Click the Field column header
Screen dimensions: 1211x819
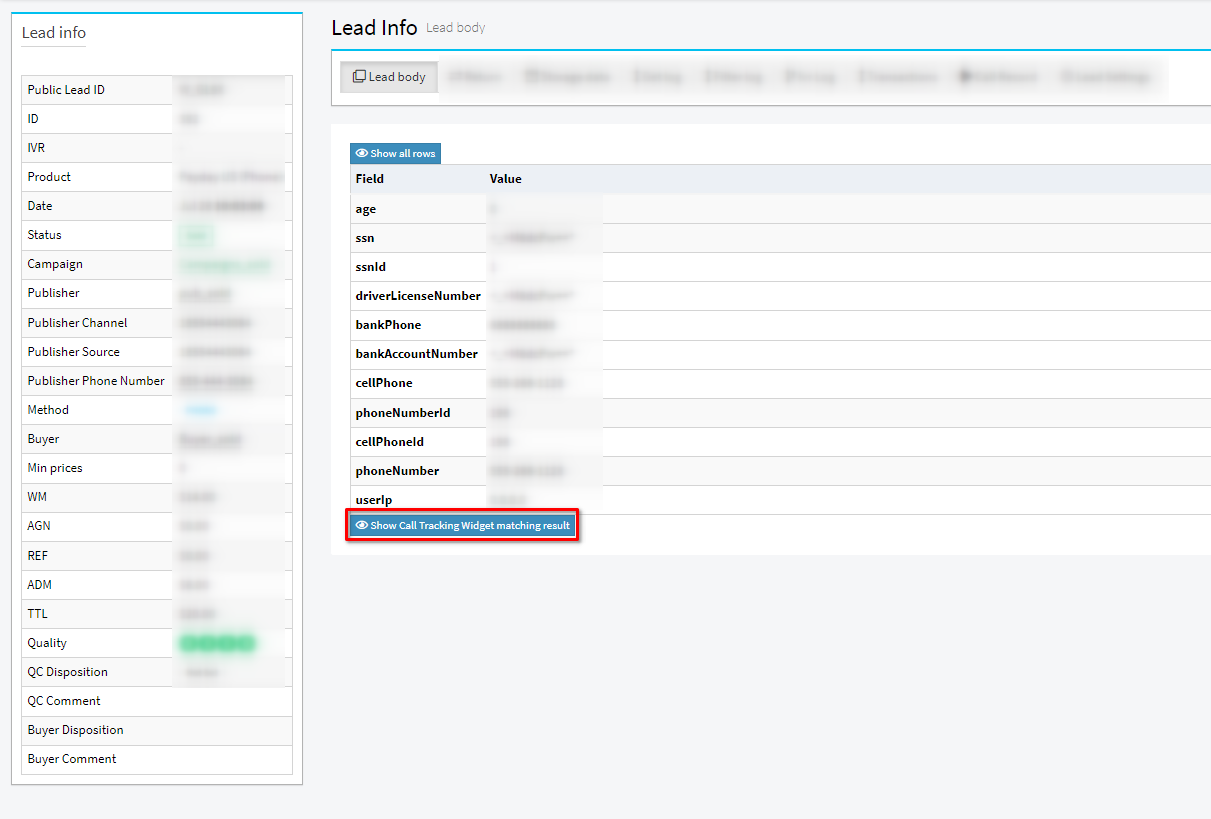pos(370,179)
